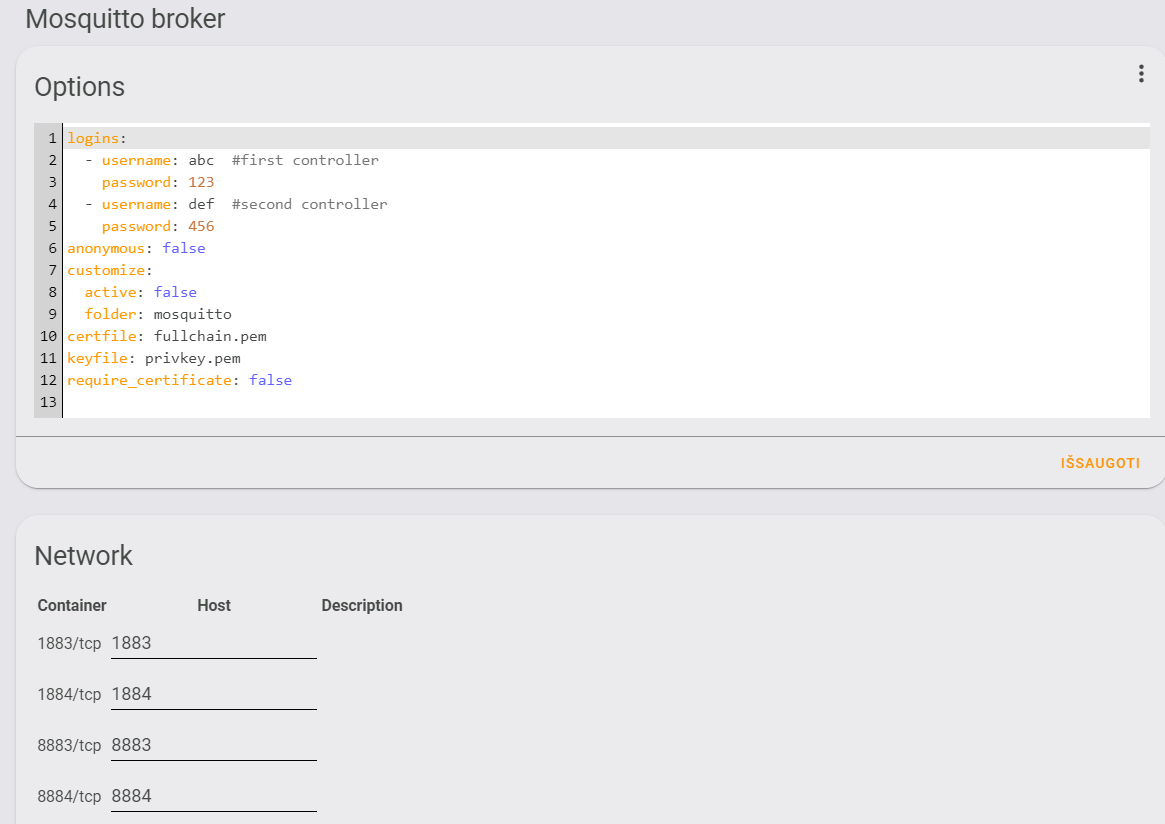Click password value 123 in editor

(x=201, y=182)
